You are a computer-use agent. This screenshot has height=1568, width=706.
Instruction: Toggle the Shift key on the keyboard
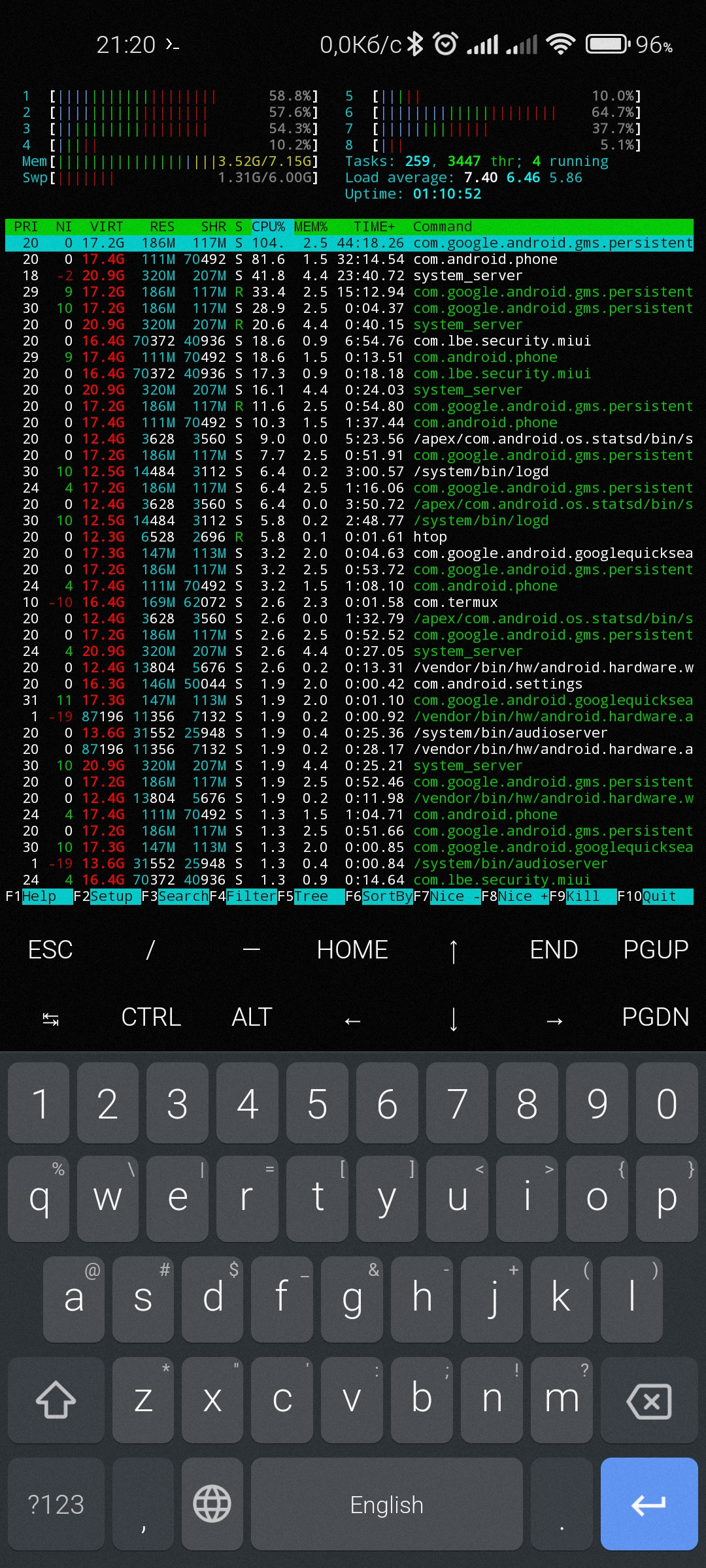pyautogui.click(x=56, y=1400)
